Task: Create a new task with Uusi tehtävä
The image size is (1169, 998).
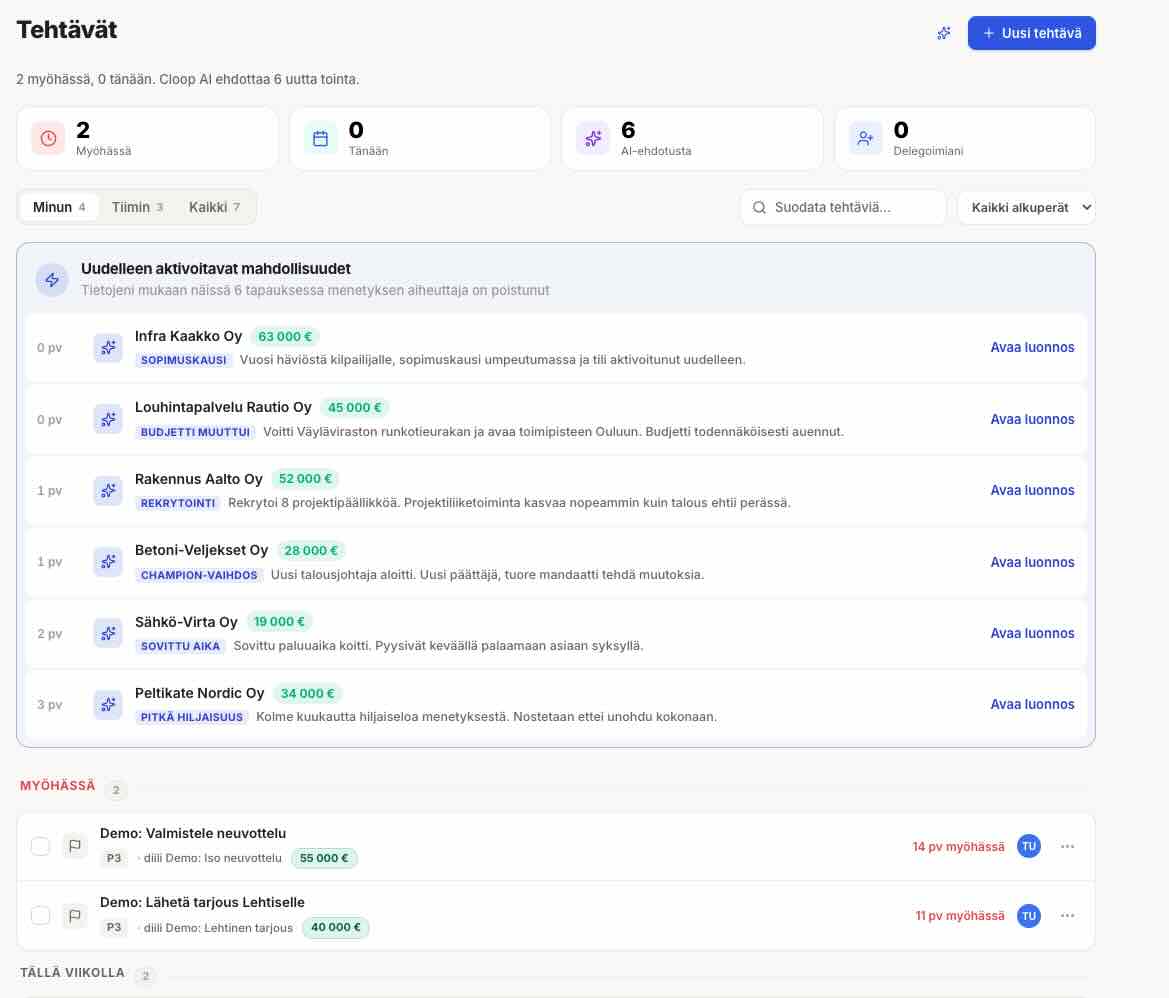Action: [1031, 33]
